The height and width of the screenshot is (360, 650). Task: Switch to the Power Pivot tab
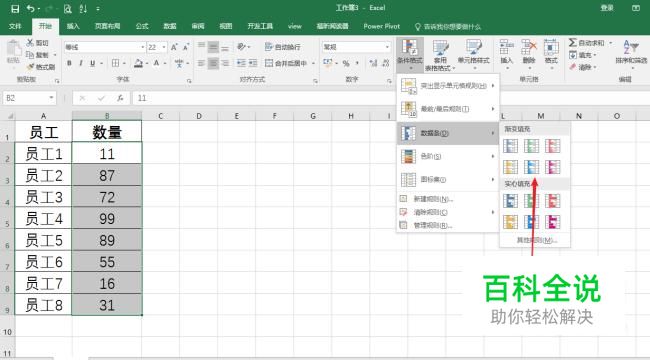pos(382,26)
